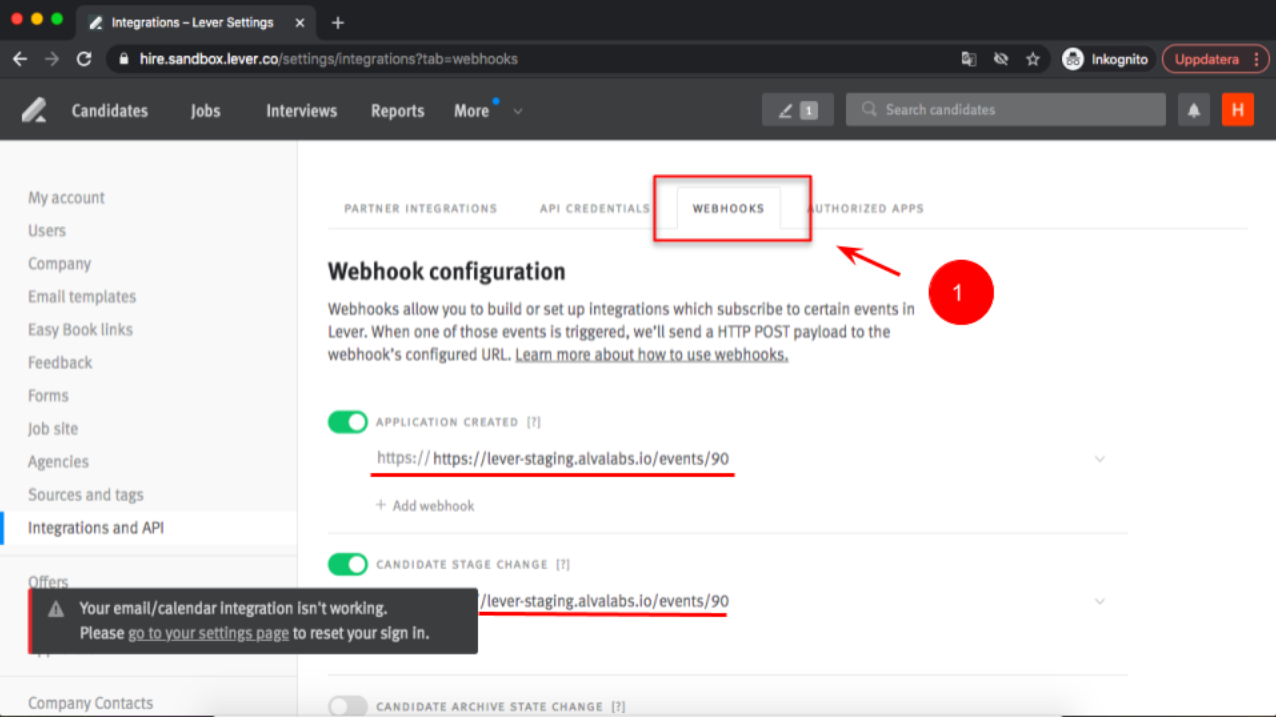This screenshot has width=1276, height=718.
Task: Switch to the API Credentials tab
Action: 594,208
